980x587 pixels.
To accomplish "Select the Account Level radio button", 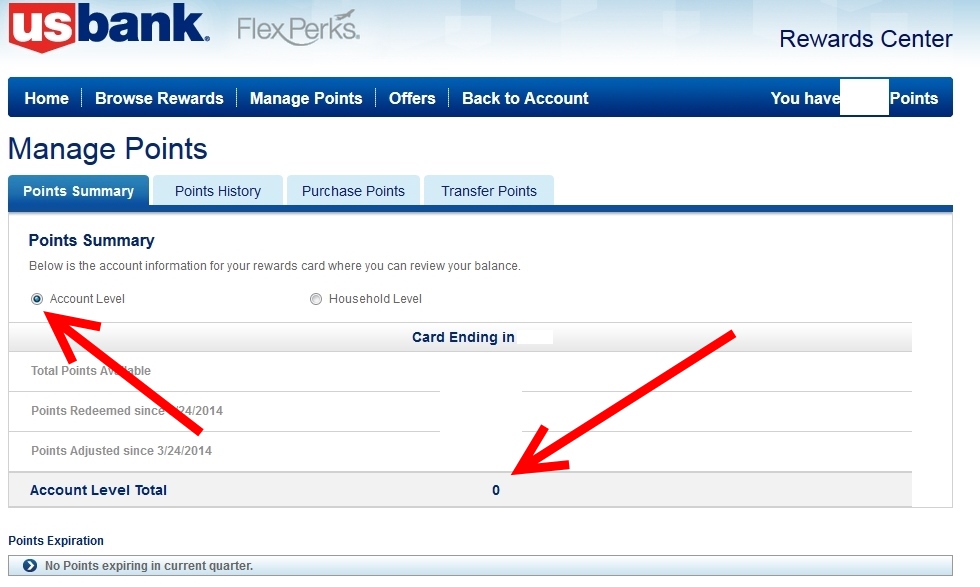I will pos(37,299).
